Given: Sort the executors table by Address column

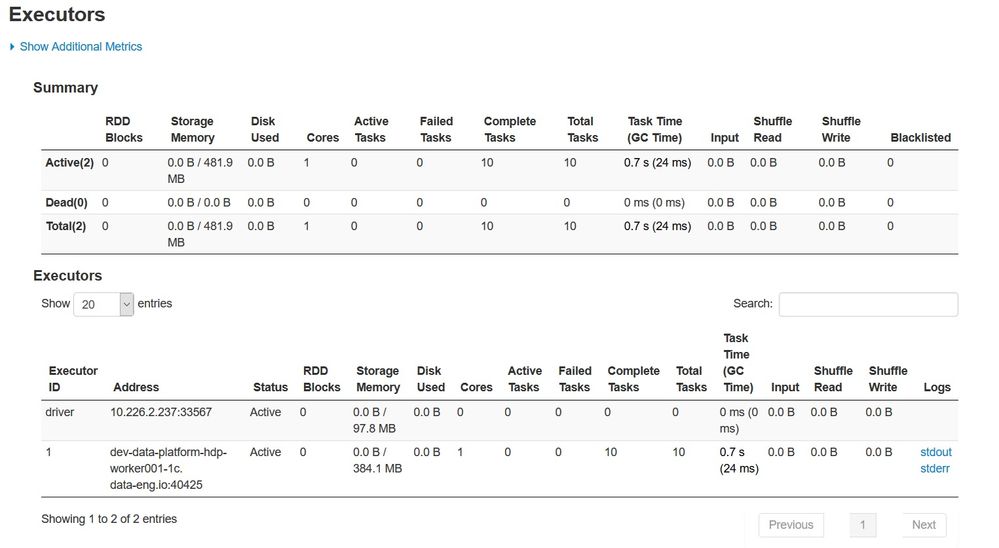Looking at the screenshot, I should [x=136, y=387].
